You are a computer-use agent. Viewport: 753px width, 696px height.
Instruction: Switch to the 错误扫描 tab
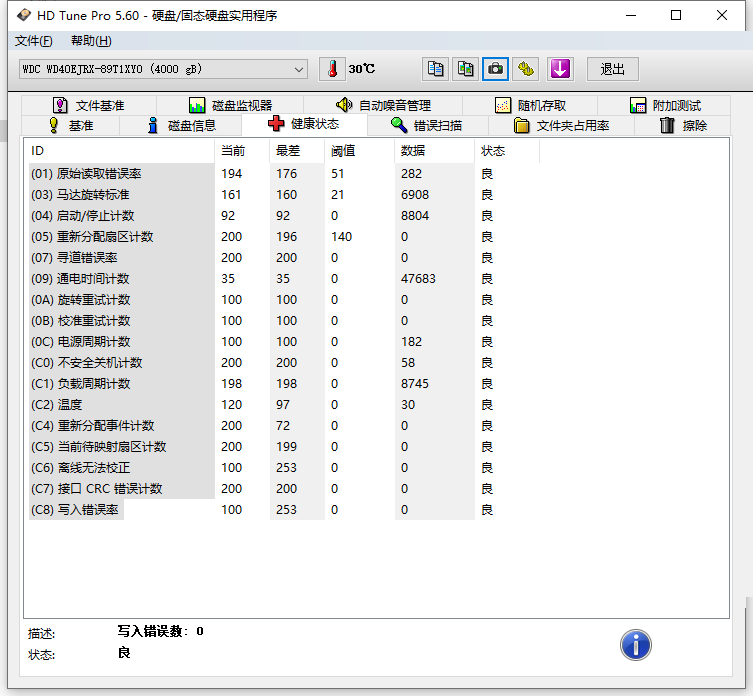(426, 125)
